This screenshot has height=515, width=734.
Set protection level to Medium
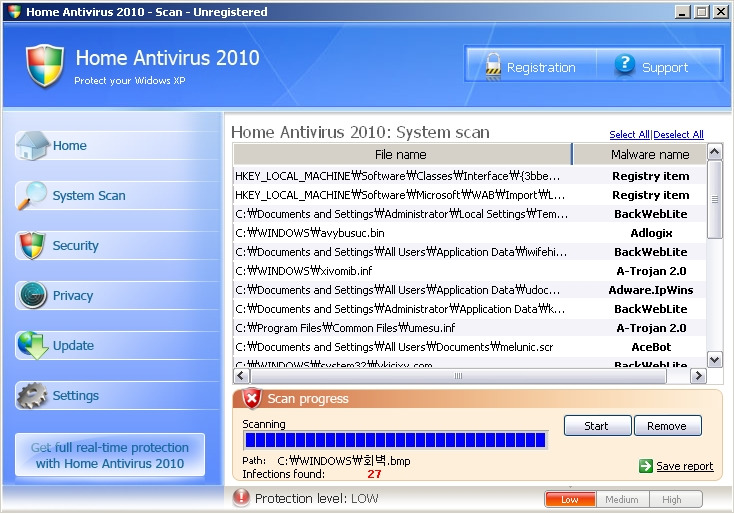click(622, 500)
